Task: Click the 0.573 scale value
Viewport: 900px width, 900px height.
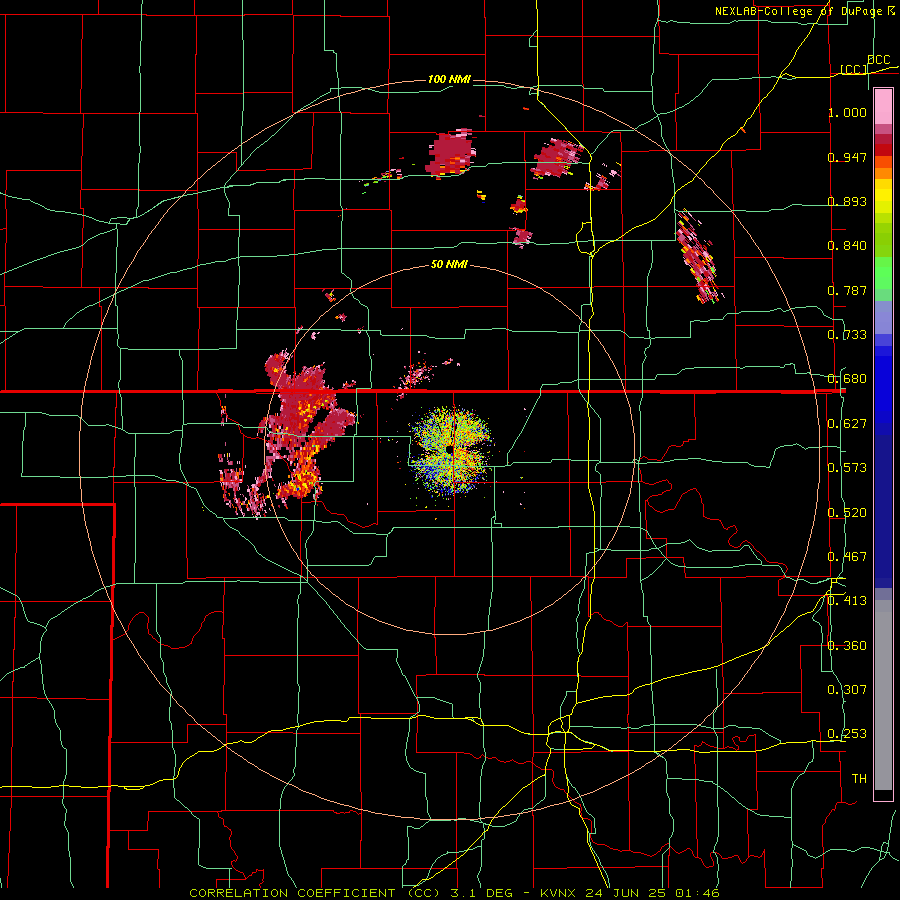Action: pyautogui.click(x=847, y=468)
